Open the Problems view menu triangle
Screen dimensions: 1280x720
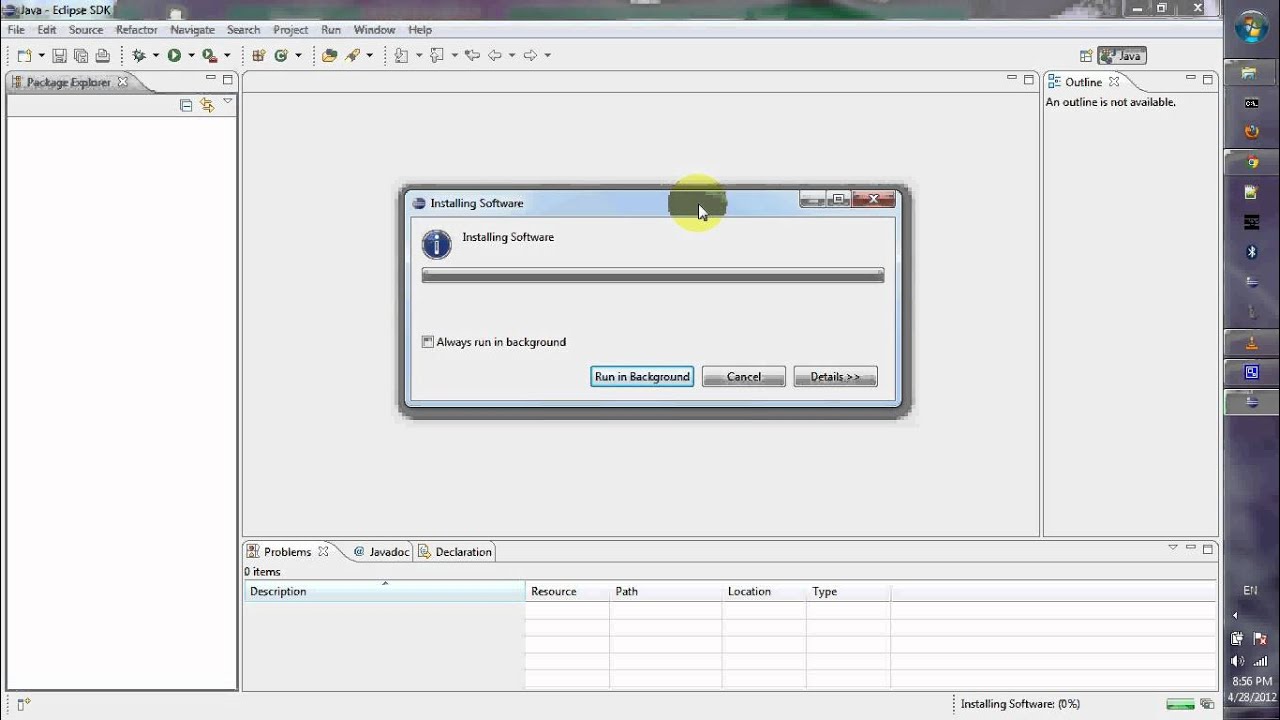click(x=1173, y=548)
